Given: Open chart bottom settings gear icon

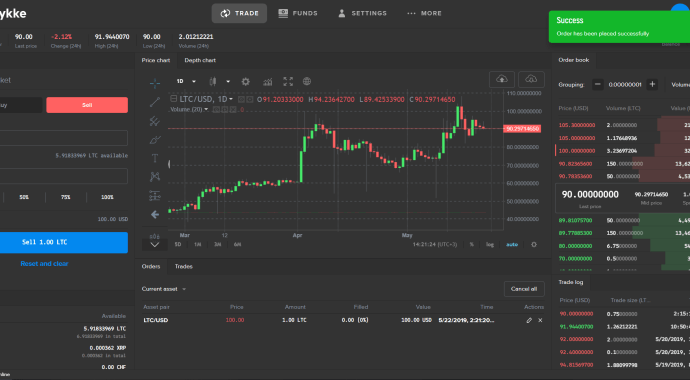Looking at the screenshot, I should click(534, 245).
